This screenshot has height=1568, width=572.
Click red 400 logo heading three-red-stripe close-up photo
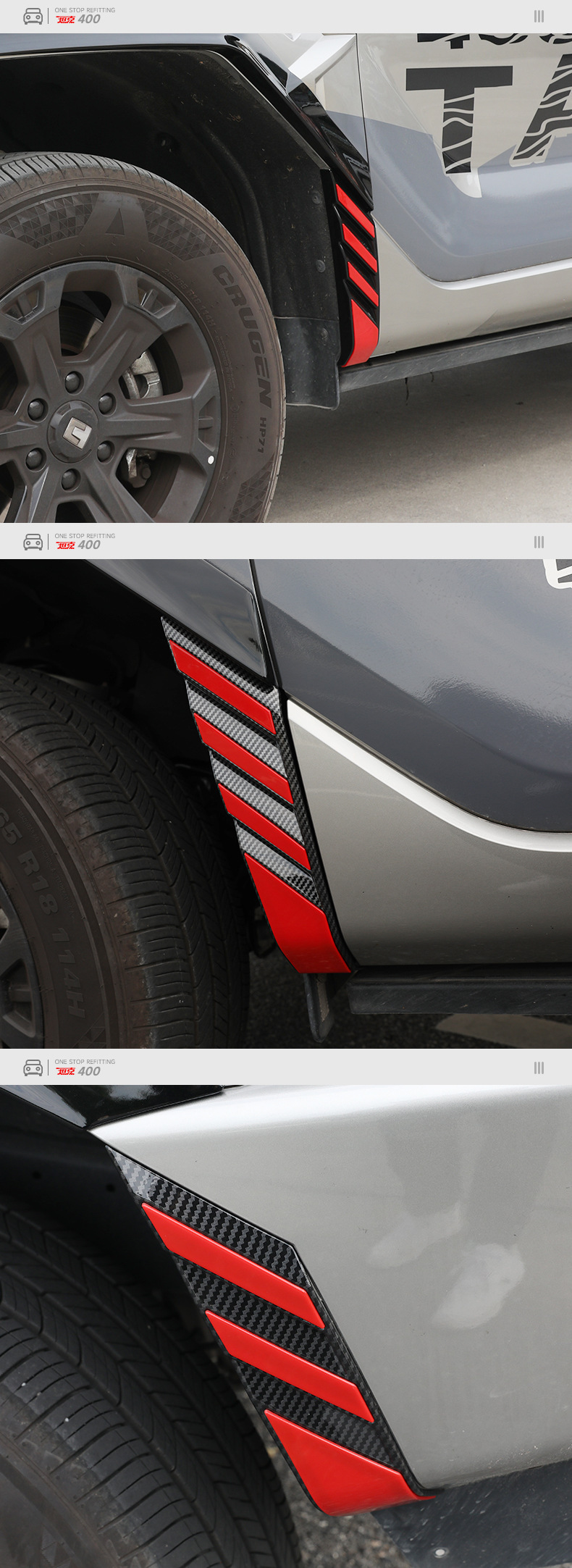pos(78,1071)
